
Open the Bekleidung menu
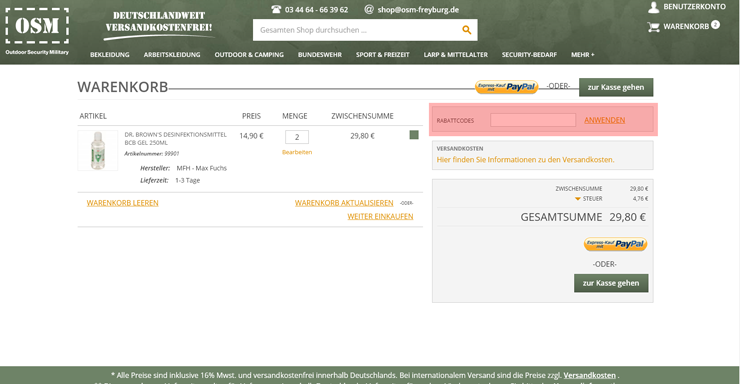(109, 55)
